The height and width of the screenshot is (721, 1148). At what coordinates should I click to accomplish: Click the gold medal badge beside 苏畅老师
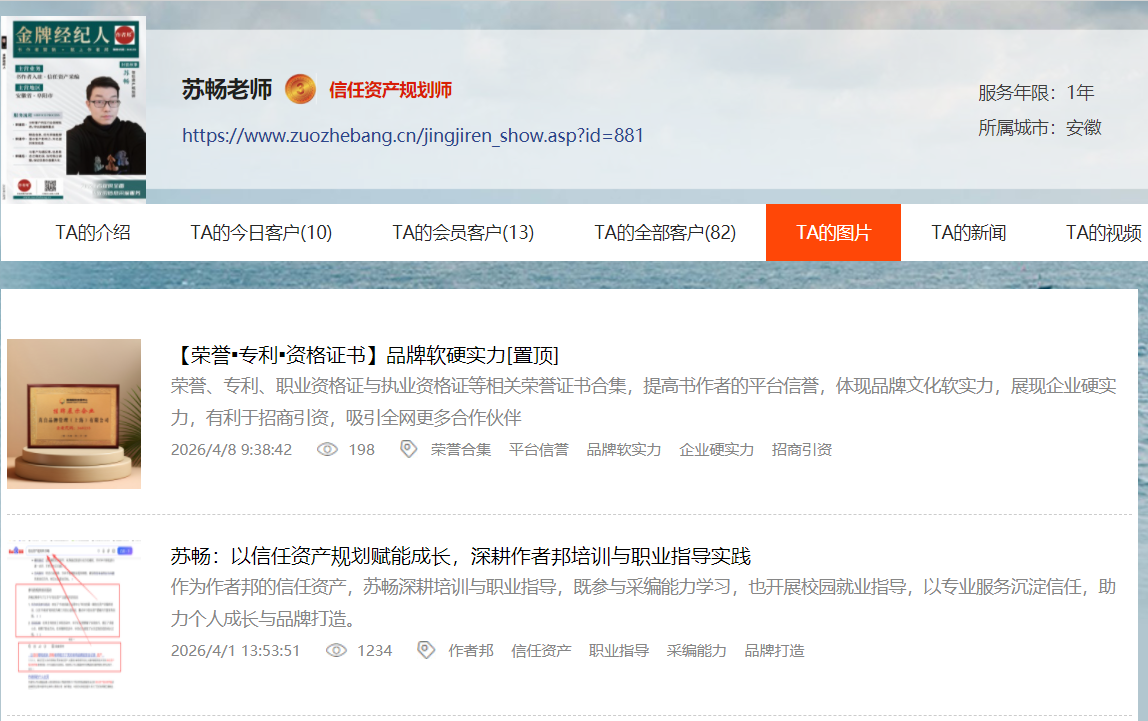coord(300,89)
